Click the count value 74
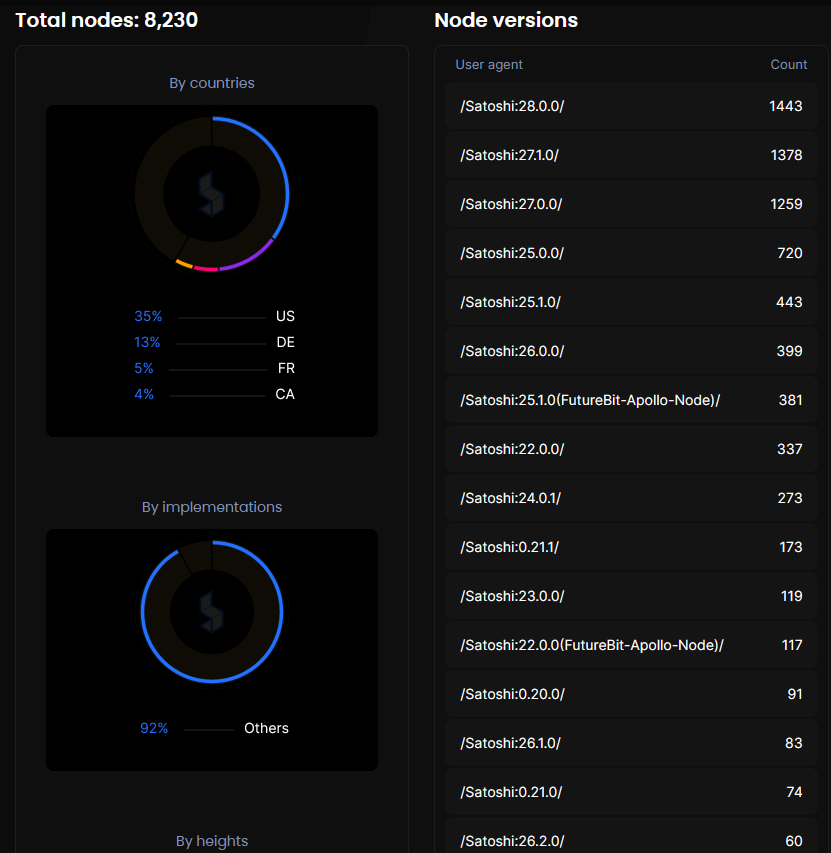Viewport: 831px width, 853px height. (794, 792)
